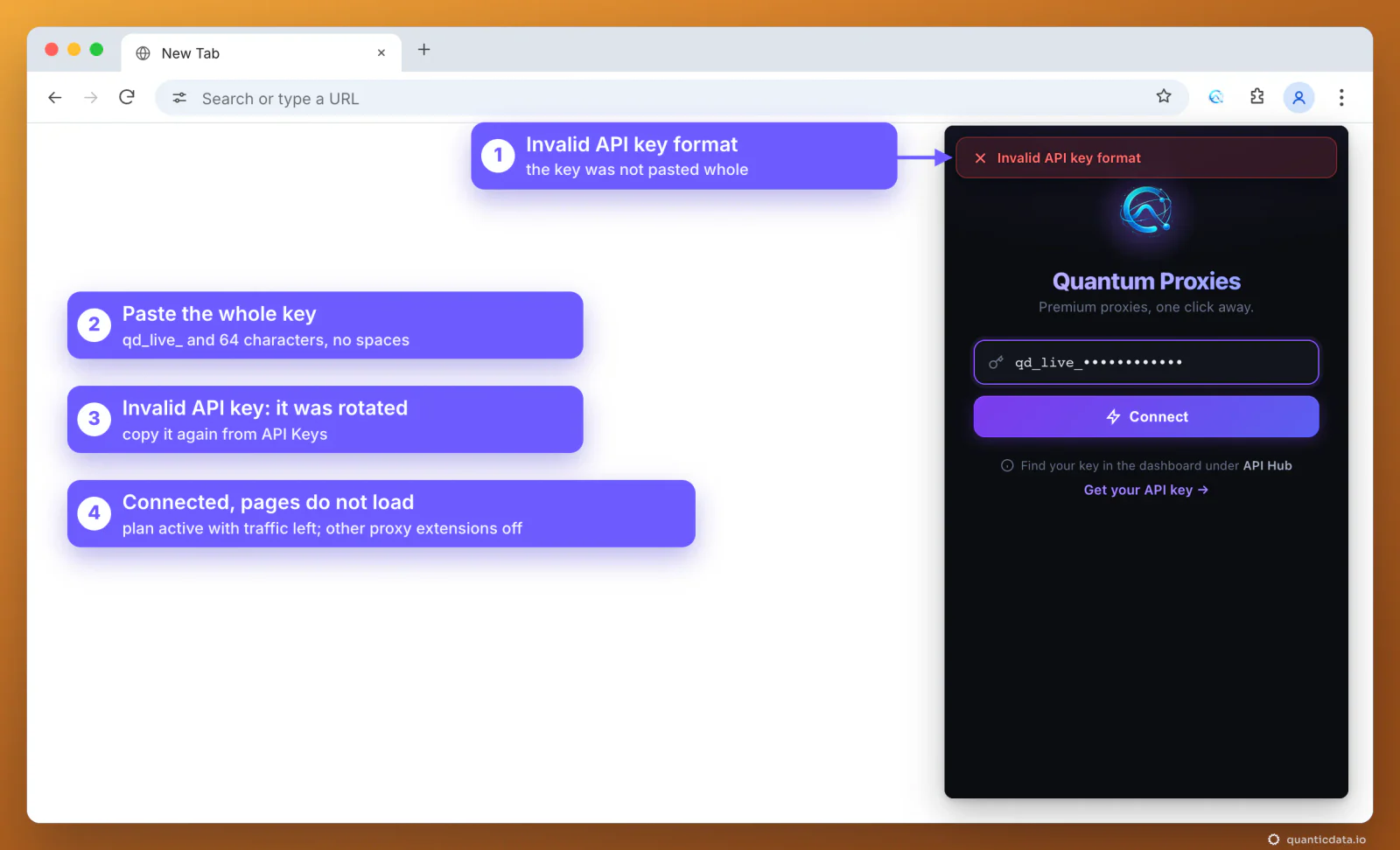Open the browser three-dot menu
This screenshot has width=1400, height=850.
tap(1341, 98)
